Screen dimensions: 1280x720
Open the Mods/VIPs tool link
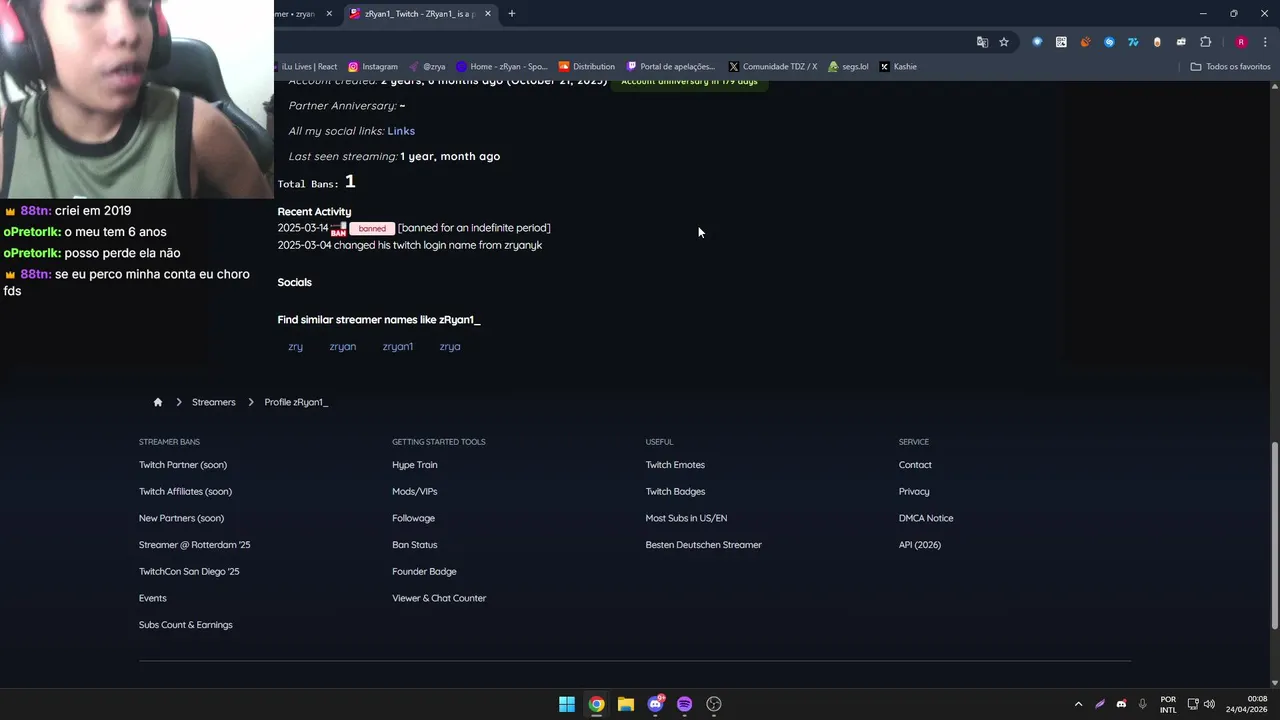tap(415, 492)
